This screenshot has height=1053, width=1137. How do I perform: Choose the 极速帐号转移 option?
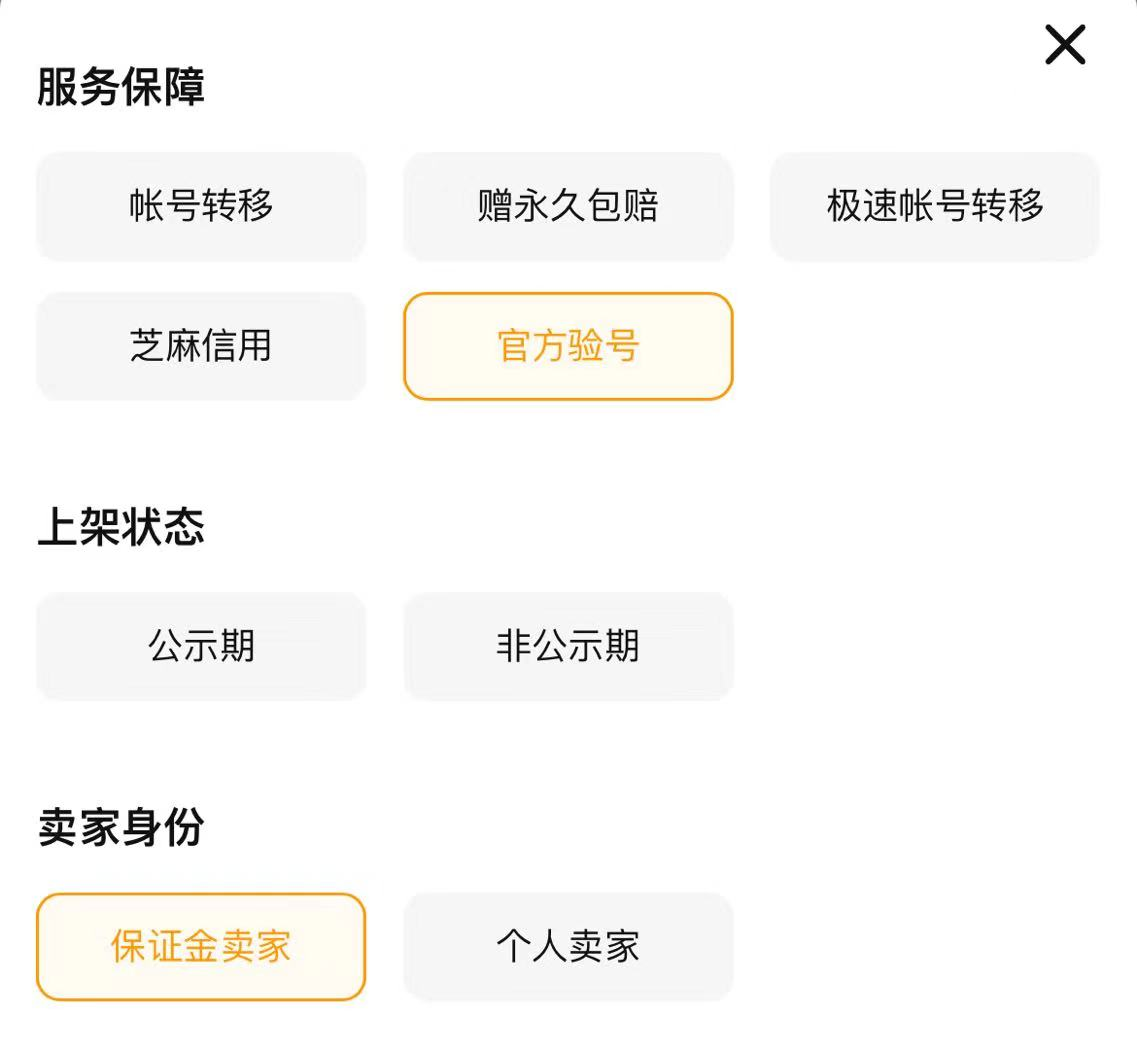pyautogui.click(x=935, y=206)
